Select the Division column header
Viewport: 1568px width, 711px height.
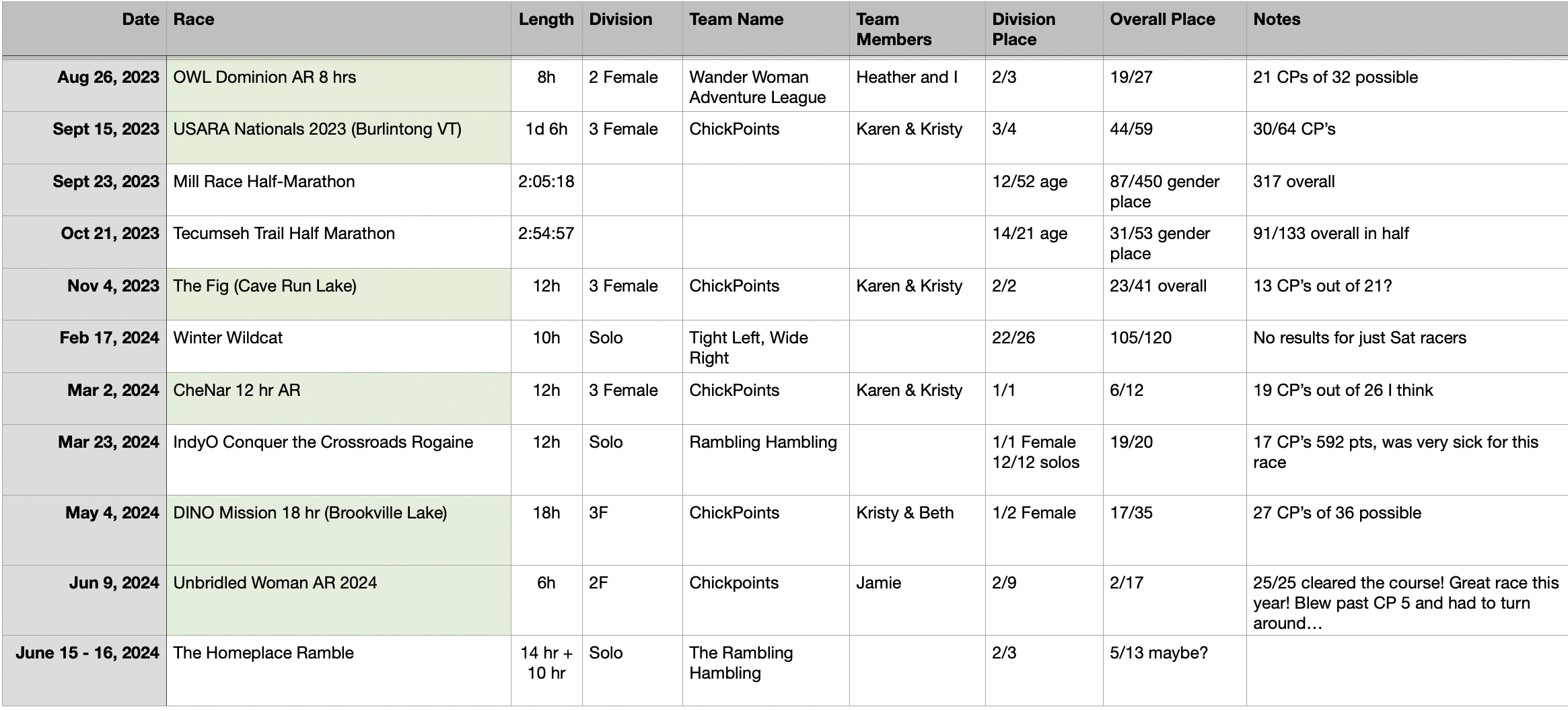620,20
